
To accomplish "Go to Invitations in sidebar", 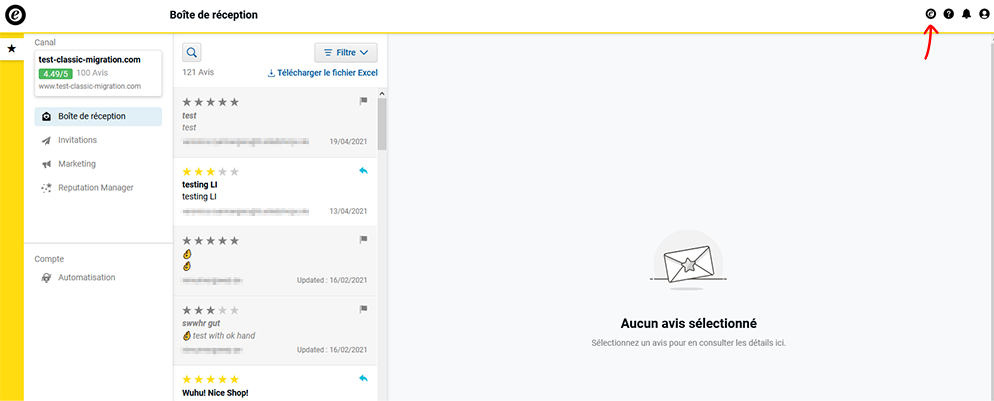I will pyautogui.click(x=84, y=140).
